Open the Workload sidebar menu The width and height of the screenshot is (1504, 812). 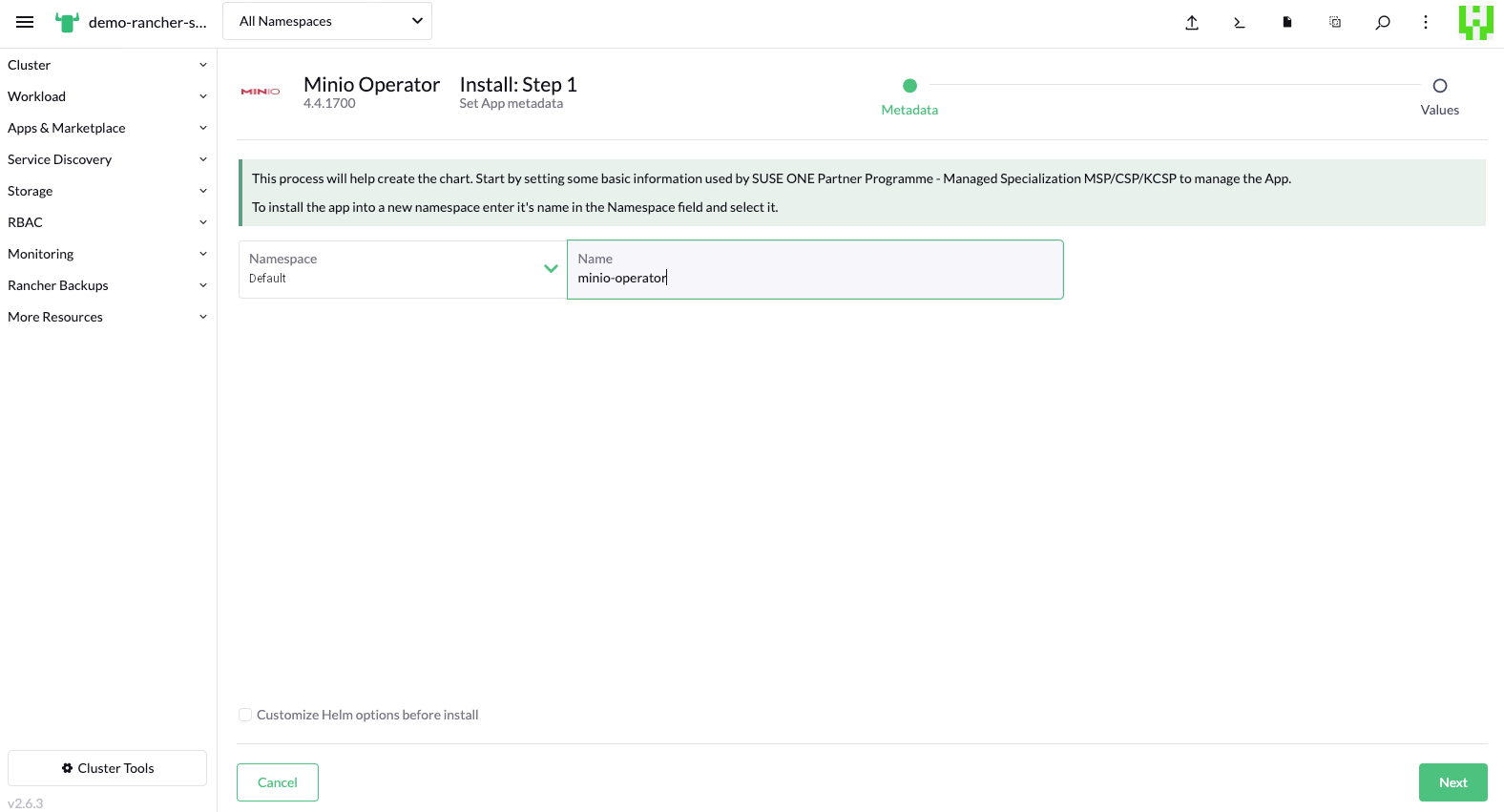(x=107, y=96)
